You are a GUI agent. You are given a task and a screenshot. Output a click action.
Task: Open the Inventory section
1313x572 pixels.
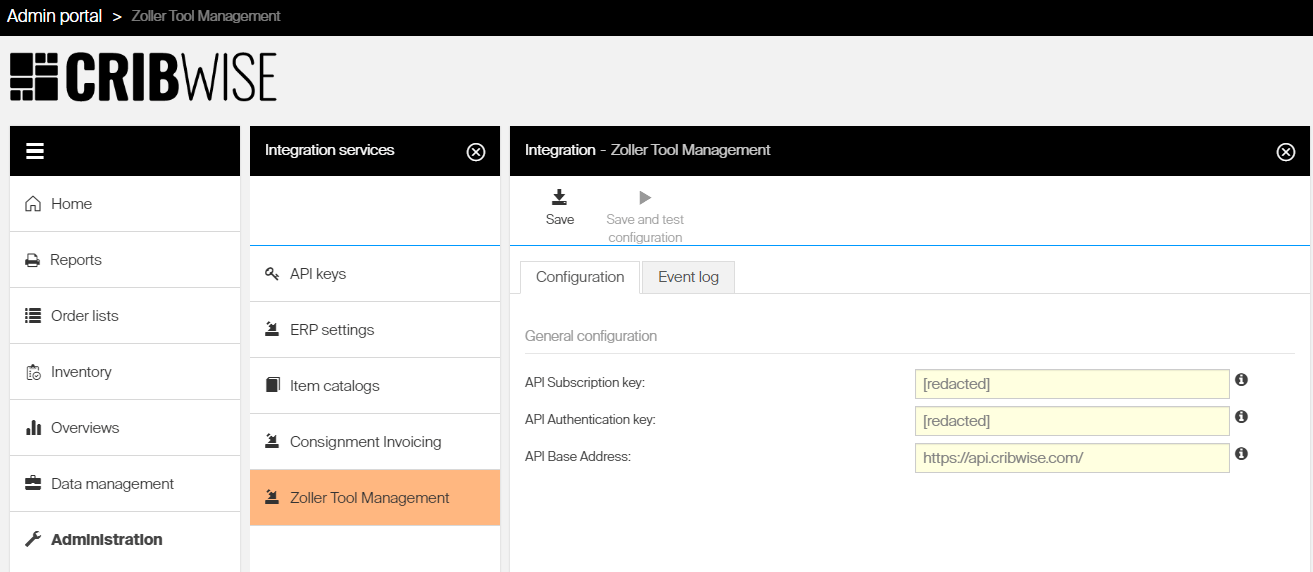(81, 372)
